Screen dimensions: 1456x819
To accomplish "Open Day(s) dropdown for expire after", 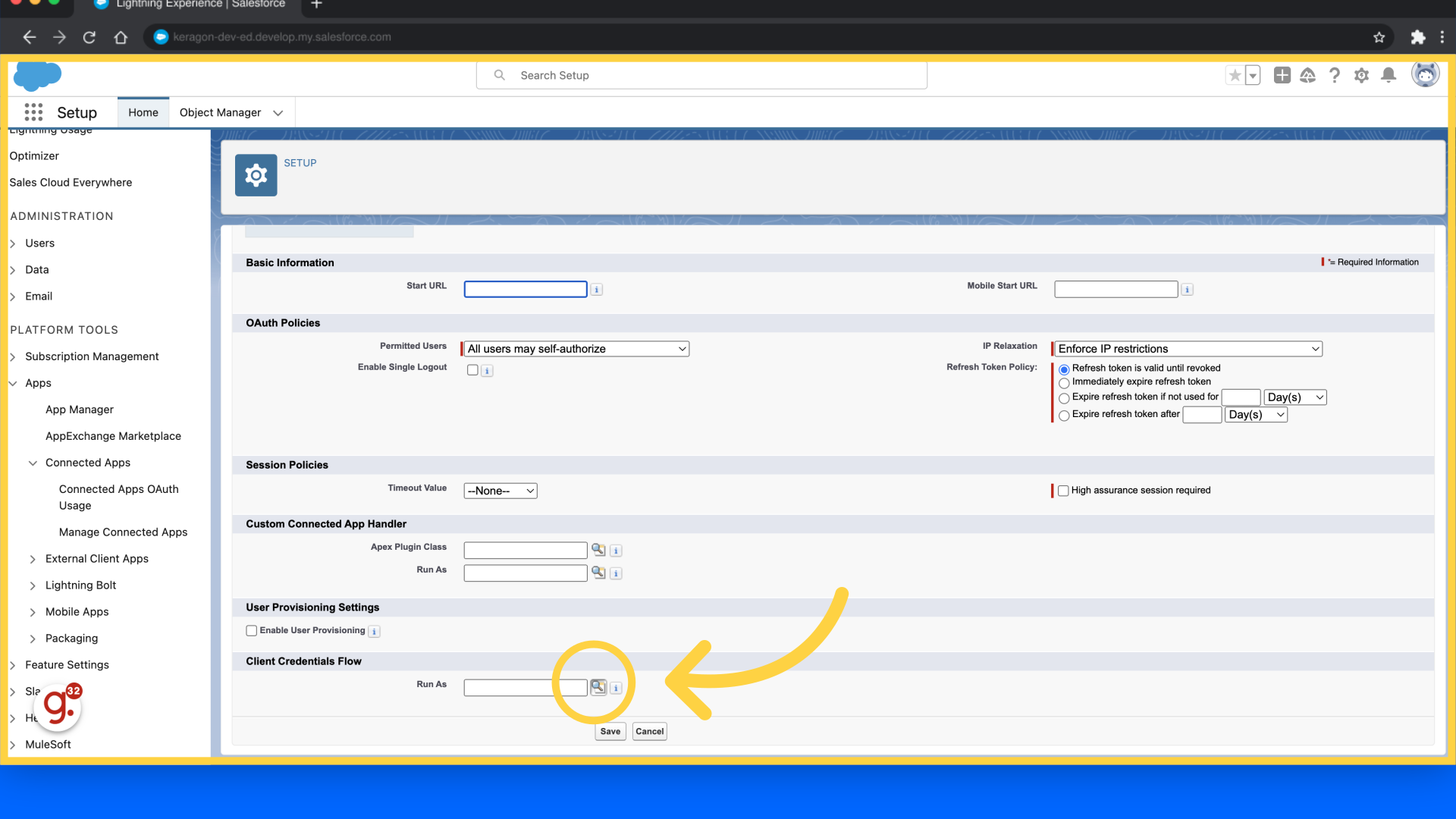I will 1257,415.
